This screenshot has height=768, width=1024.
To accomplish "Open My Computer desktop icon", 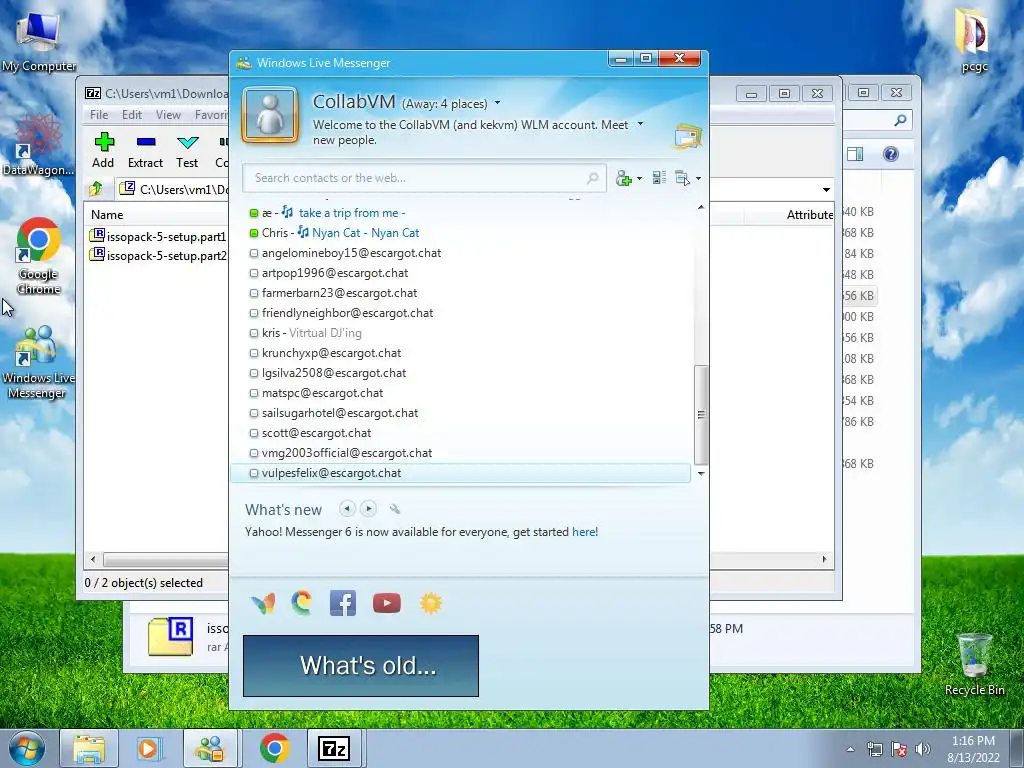I will click(39, 40).
